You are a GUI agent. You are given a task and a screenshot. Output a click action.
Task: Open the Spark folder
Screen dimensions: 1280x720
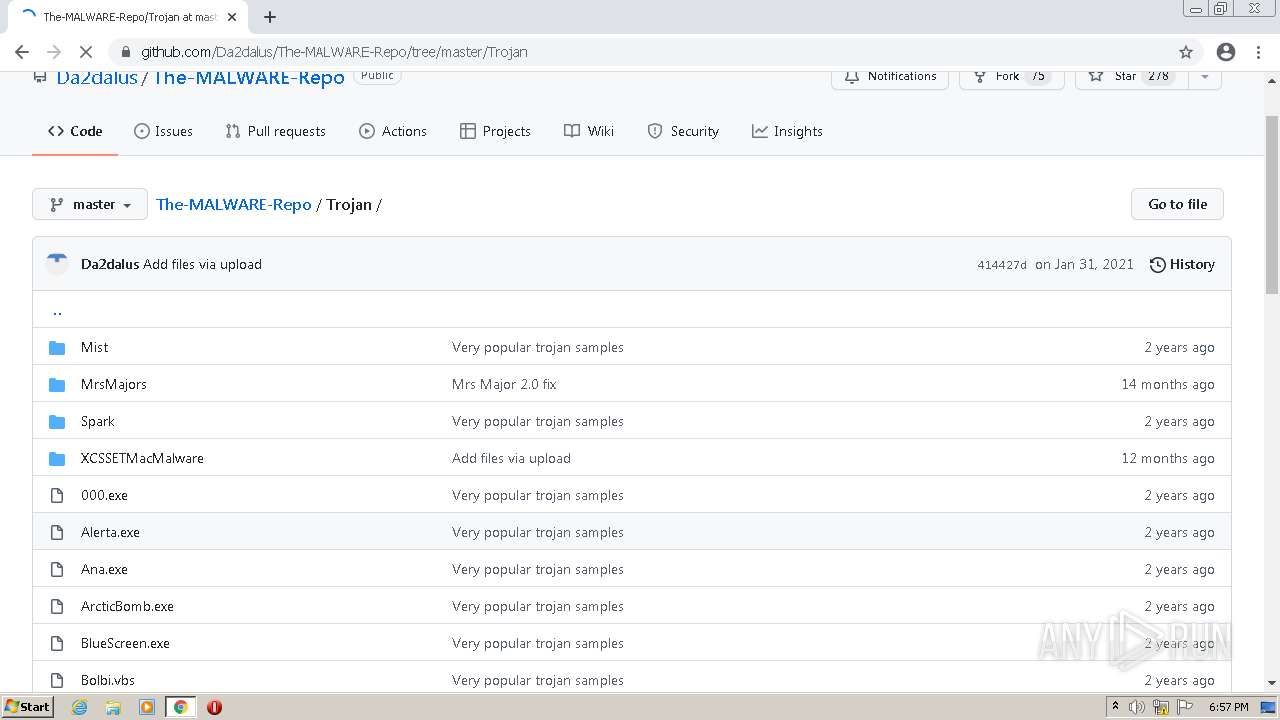coord(97,422)
